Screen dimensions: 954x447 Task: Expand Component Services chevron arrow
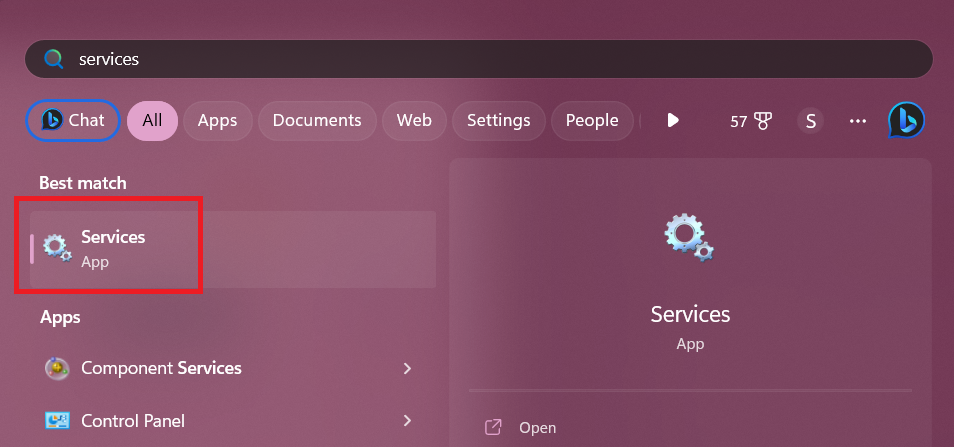[407, 369]
